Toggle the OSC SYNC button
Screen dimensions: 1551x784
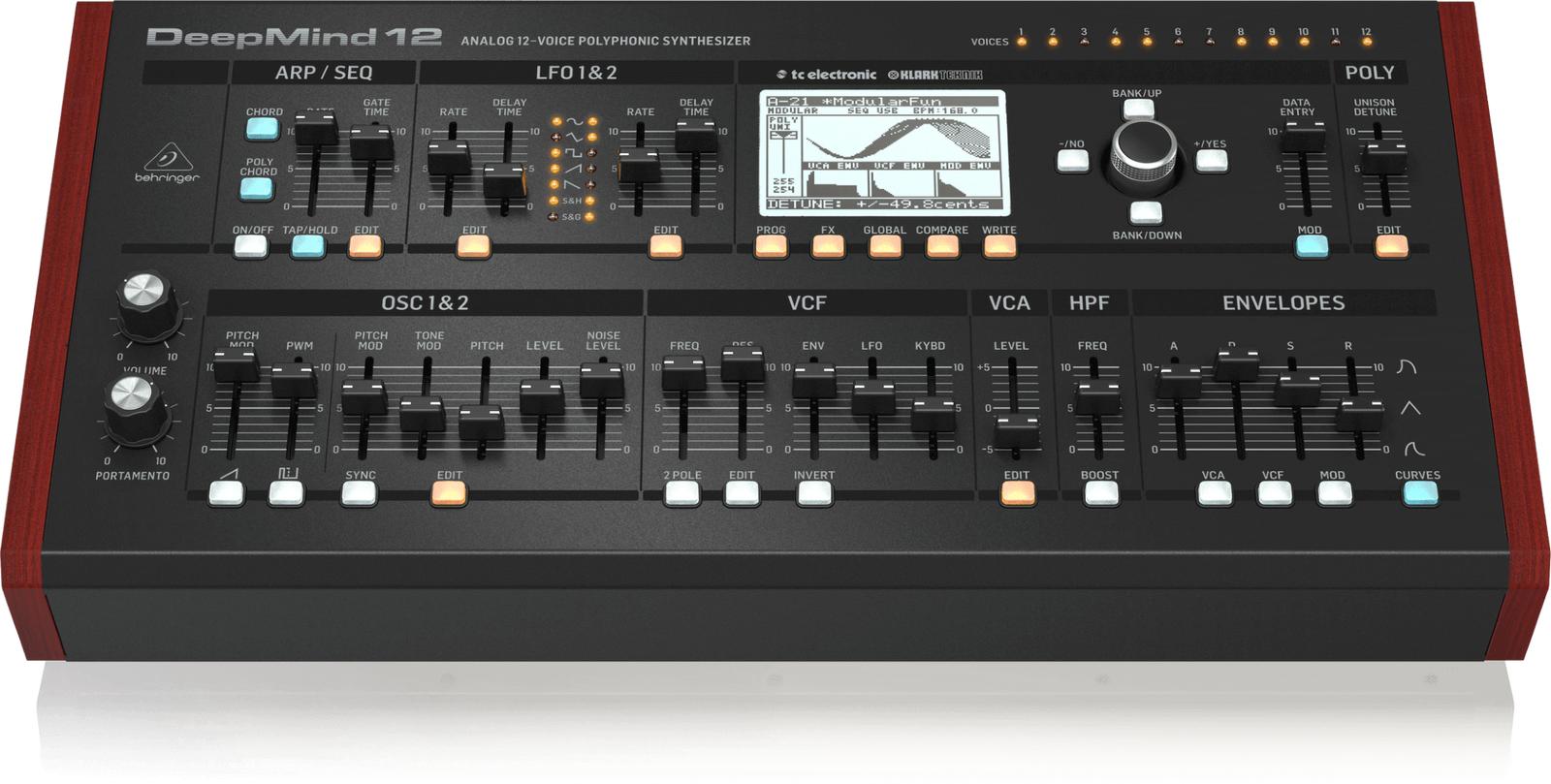click(x=359, y=492)
